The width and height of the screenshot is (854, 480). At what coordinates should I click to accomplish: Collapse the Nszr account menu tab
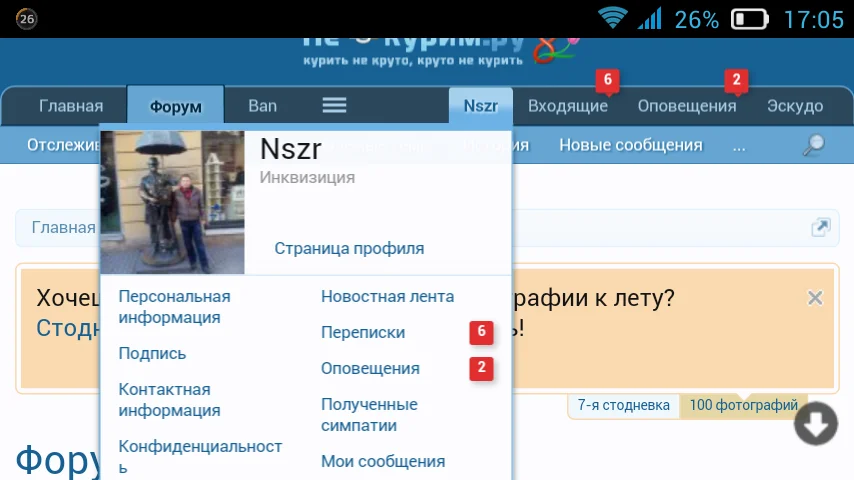[481, 106]
